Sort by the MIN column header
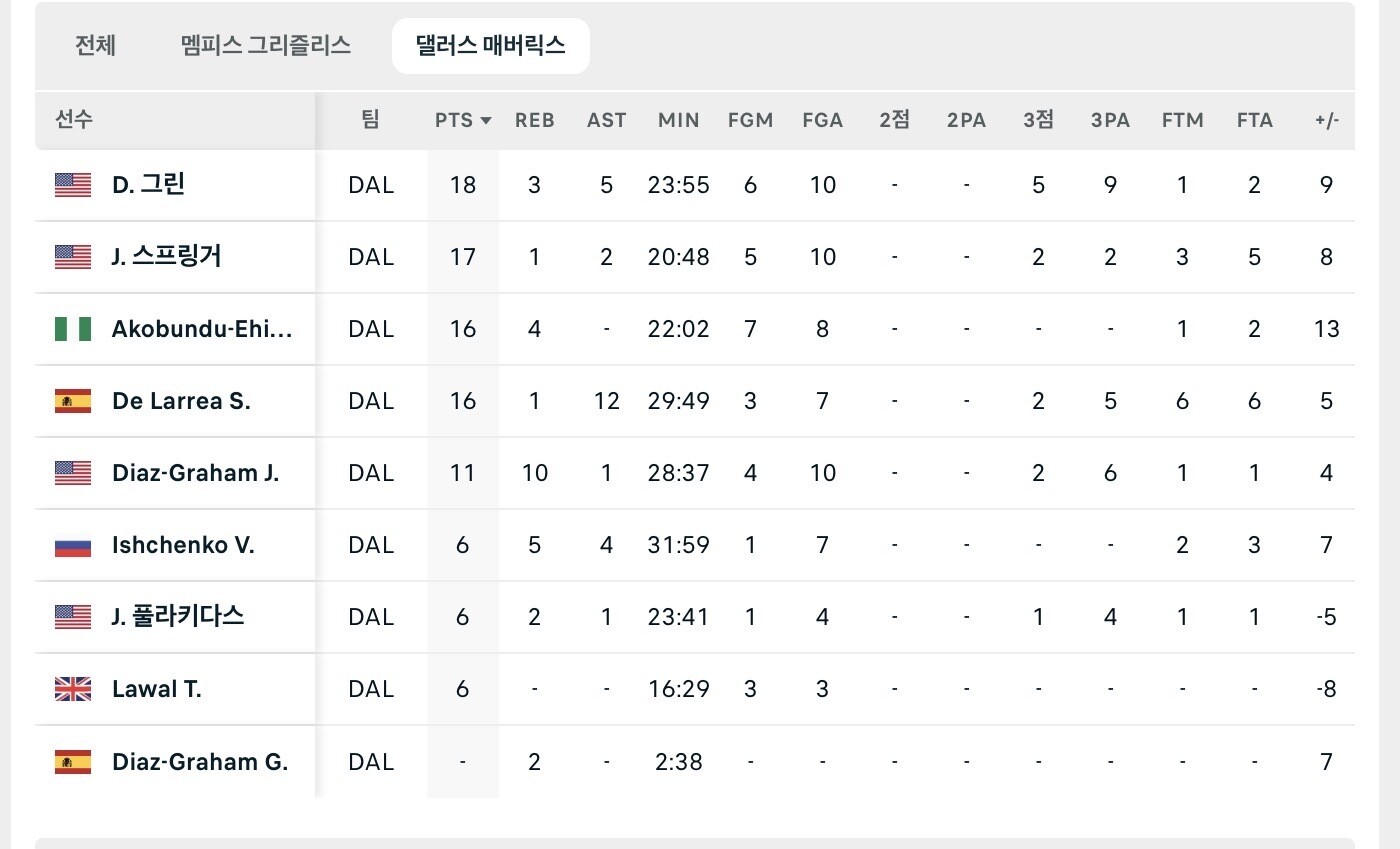 coord(679,120)
